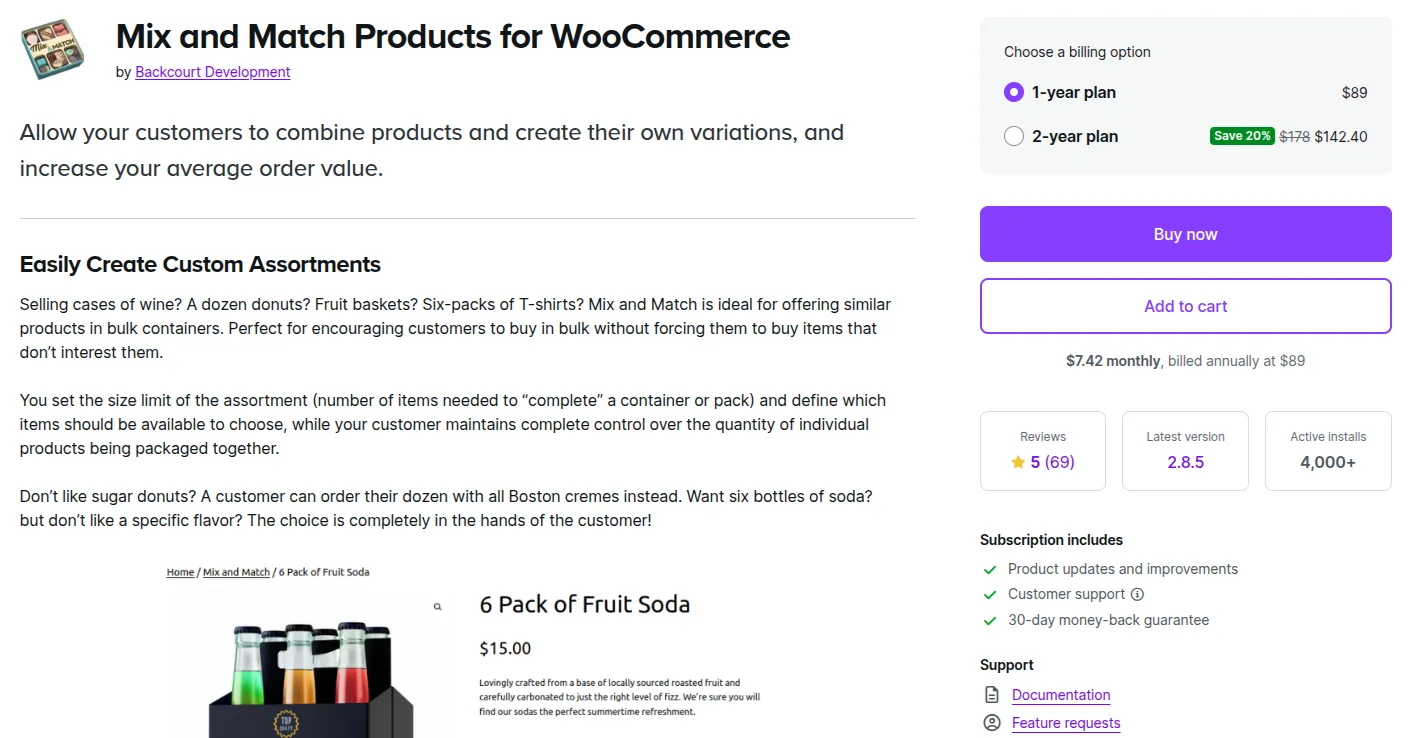Click checkmark beside 30-day money-back guarantee
Screen dimensions: 1410x738
(990, 620)
